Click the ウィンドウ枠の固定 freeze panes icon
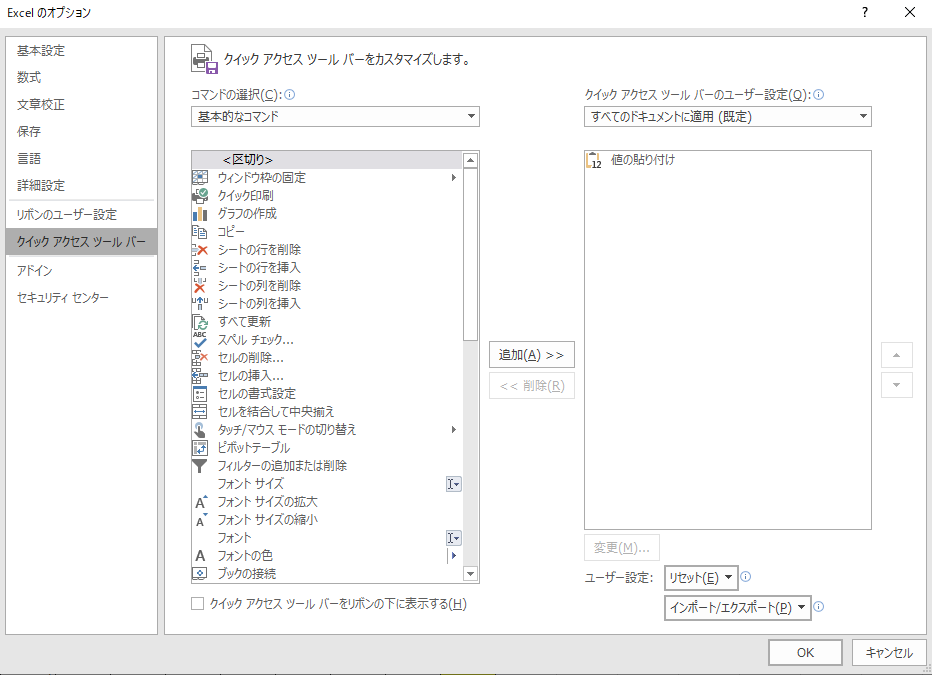This screenshot has height=675, width=932. 200,177
